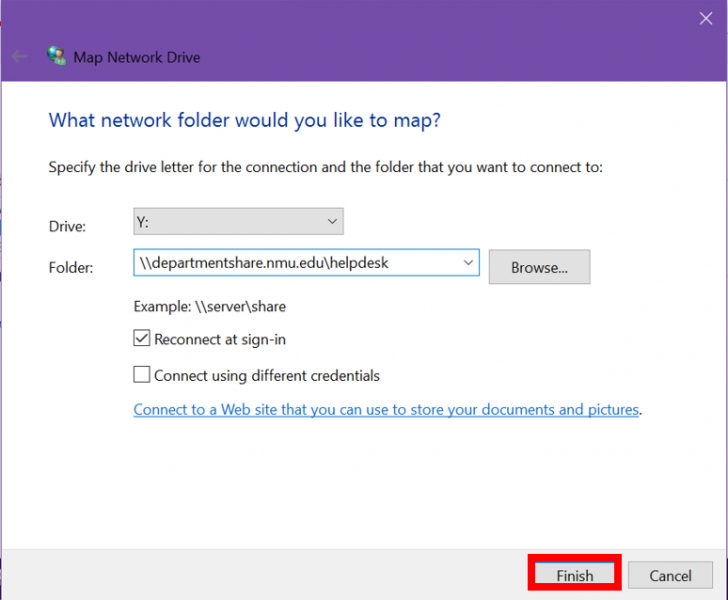Click the 'What network folder would you like to map?' heading
Screen dimensions: 728x600
[x=245, y=120]
